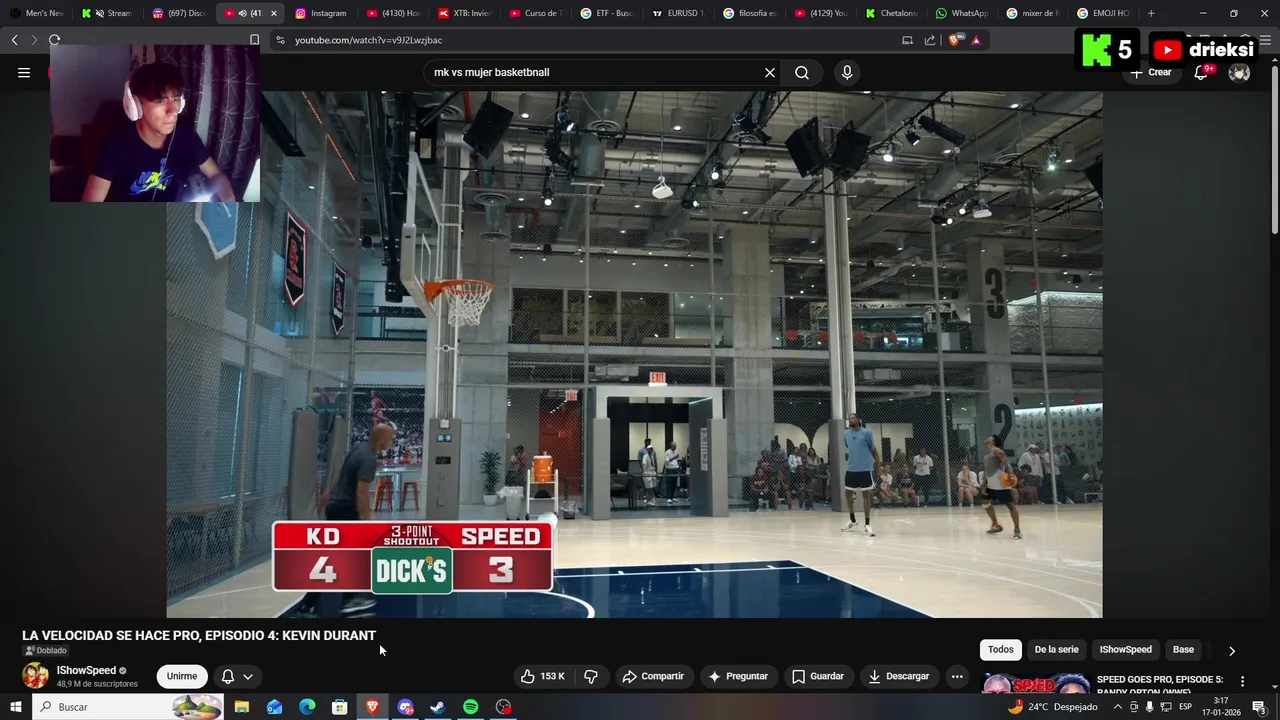The width and height of the screenshot is (1280, 720).
Task: Select the Base filter chip
Action: pyautogui.click(x=1183, y=649)
